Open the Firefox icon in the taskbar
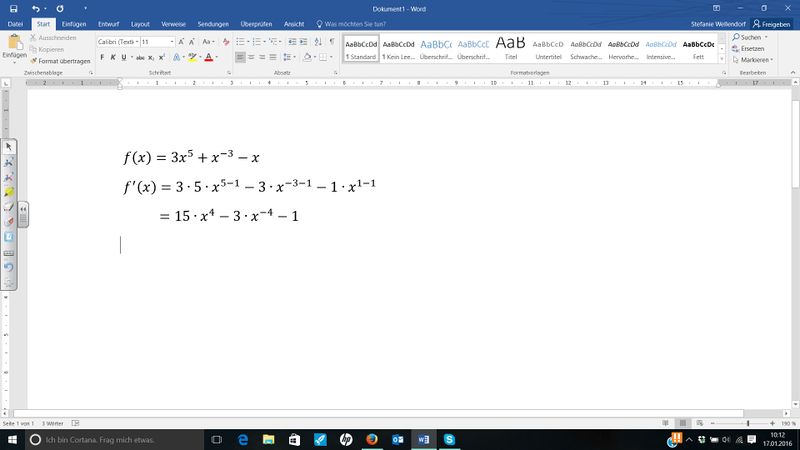The height and width of the screenshot is (450, 800). coord(372,440)
